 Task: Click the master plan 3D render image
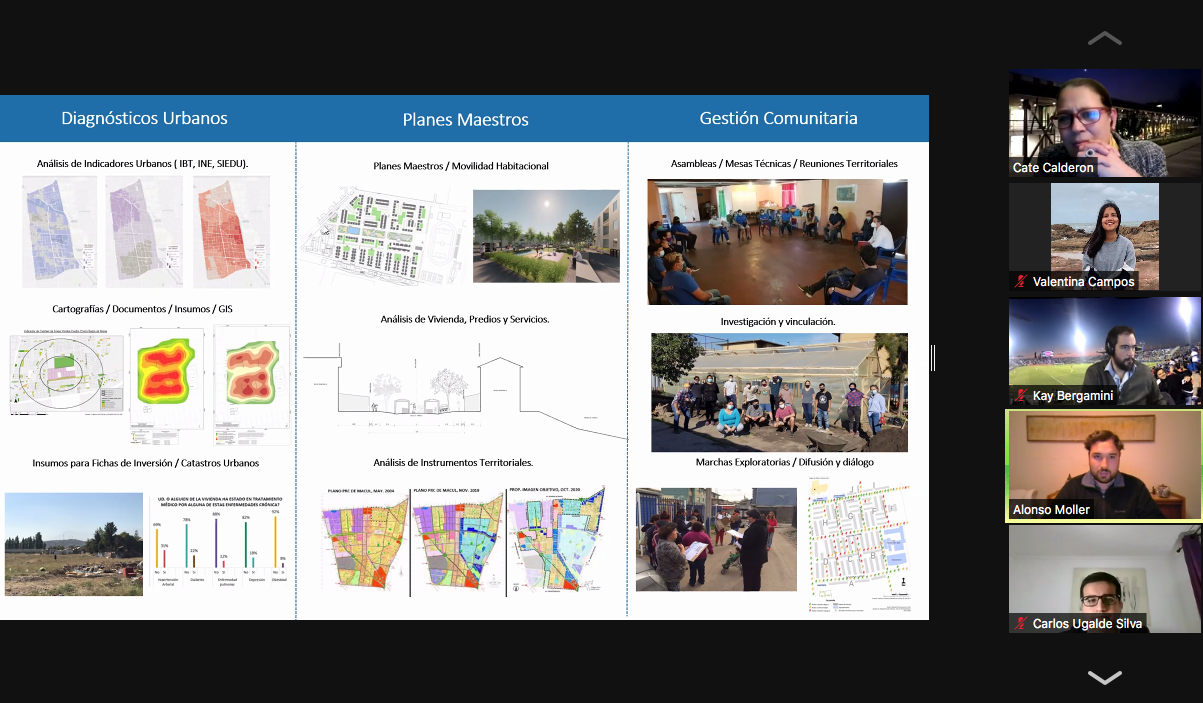[x=546, y=236]
